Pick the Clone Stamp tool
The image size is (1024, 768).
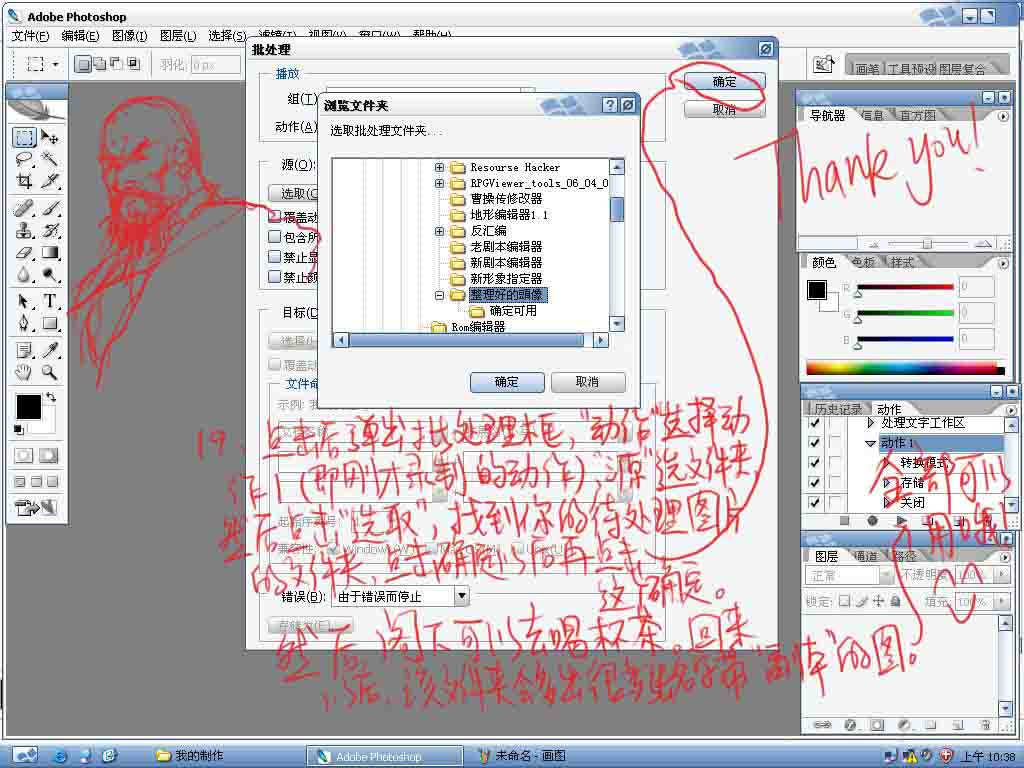(x=24, y=231)
